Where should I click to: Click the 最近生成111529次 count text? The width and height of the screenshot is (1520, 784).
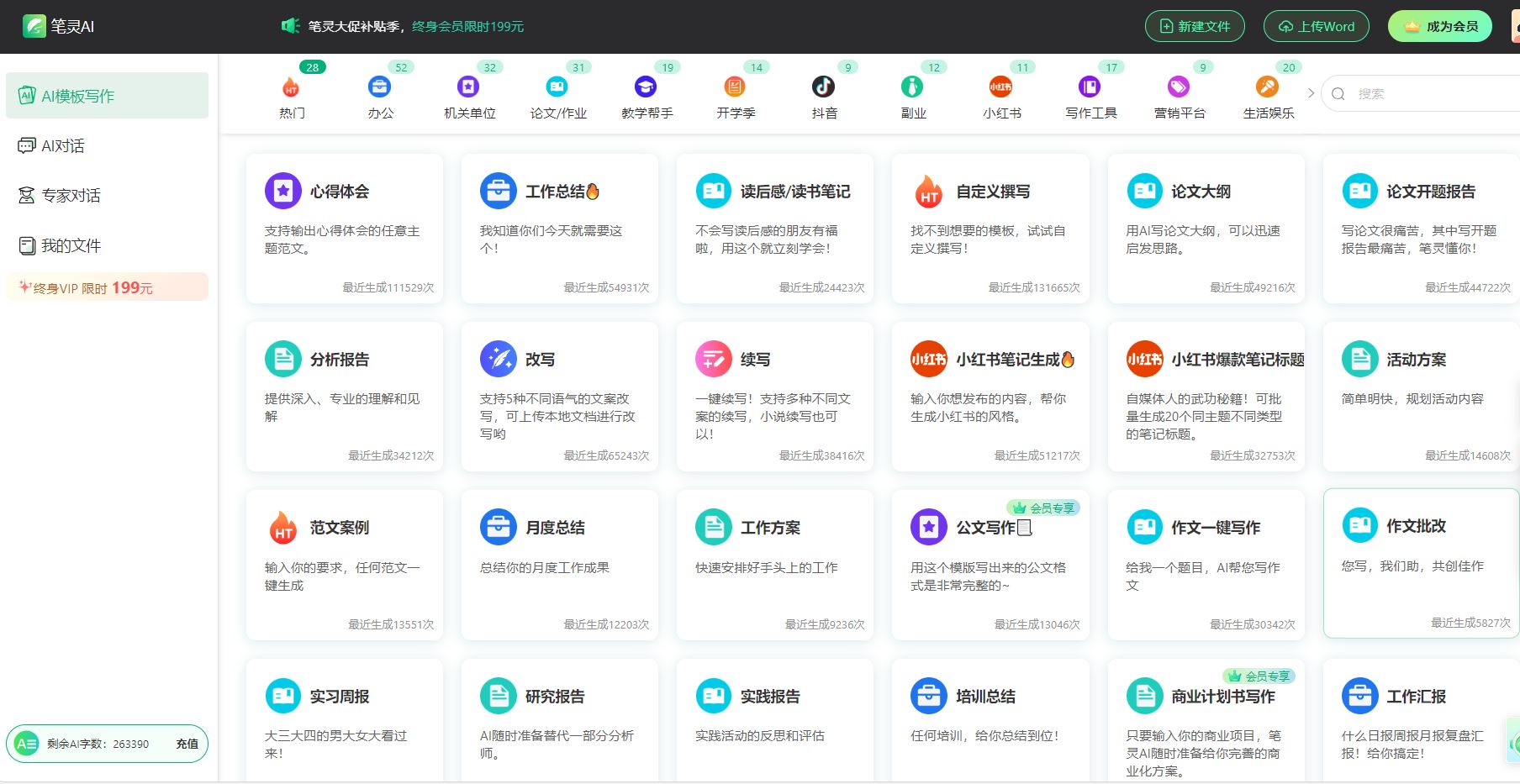388,287
